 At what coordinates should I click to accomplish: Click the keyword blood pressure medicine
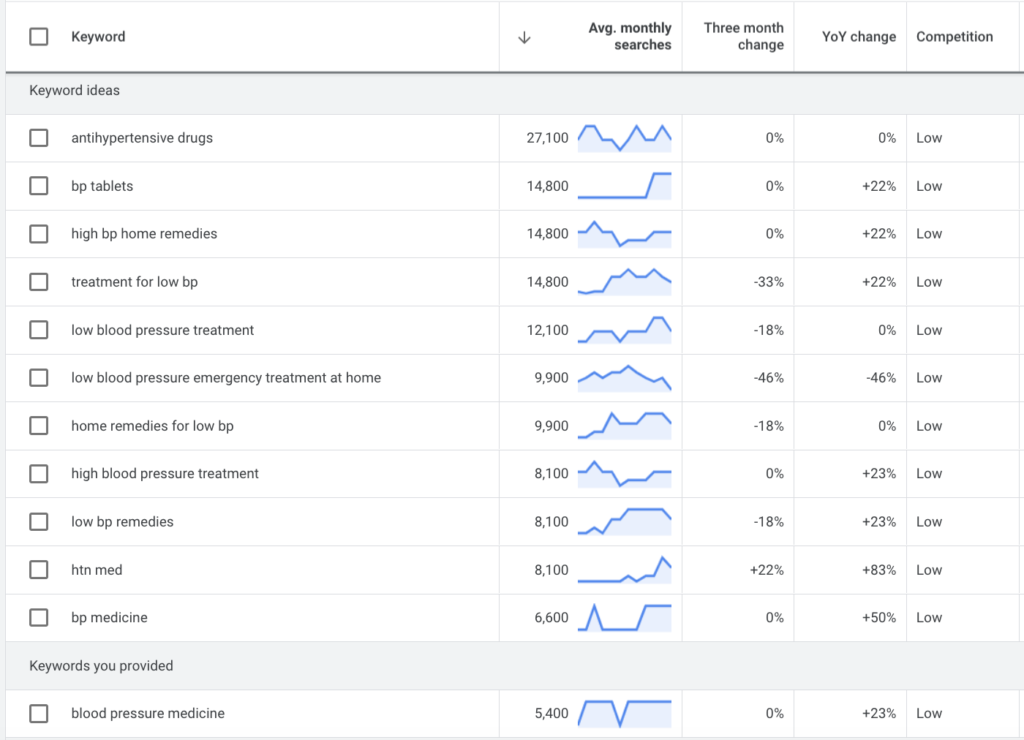148,713
